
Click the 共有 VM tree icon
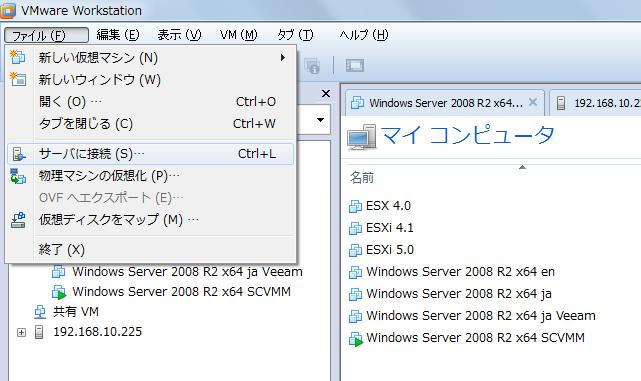click(40, 312)
